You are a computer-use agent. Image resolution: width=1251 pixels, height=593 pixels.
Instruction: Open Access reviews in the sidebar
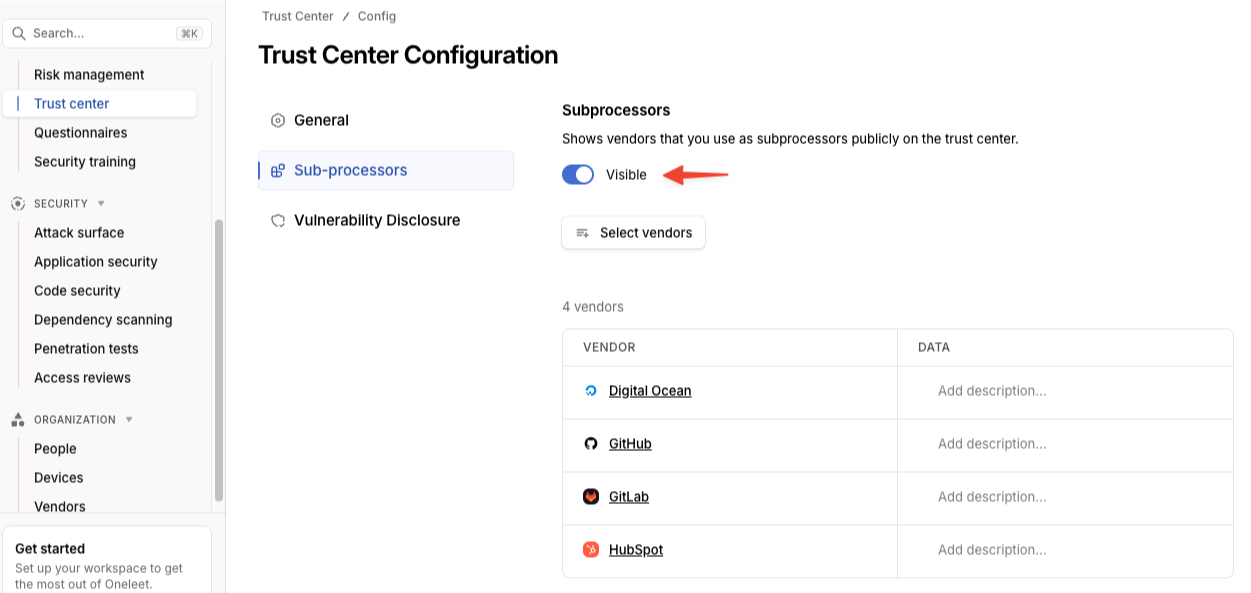[x=82, y=378]
